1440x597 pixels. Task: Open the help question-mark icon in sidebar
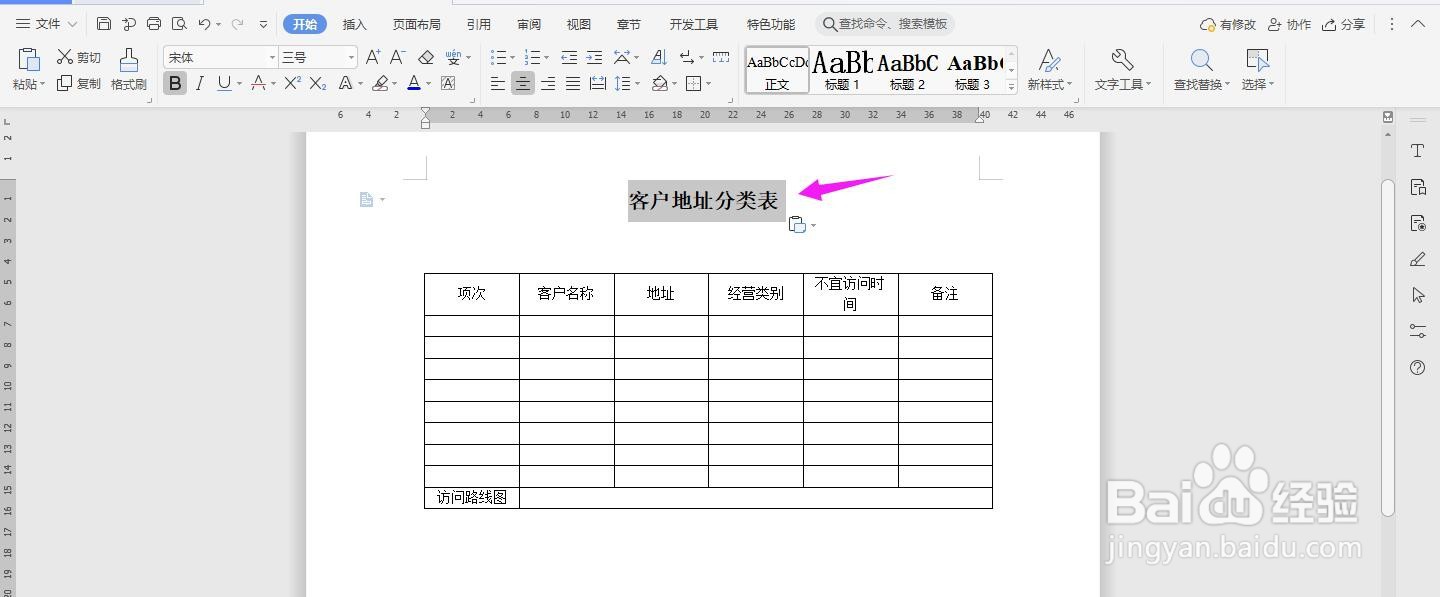1417,367
